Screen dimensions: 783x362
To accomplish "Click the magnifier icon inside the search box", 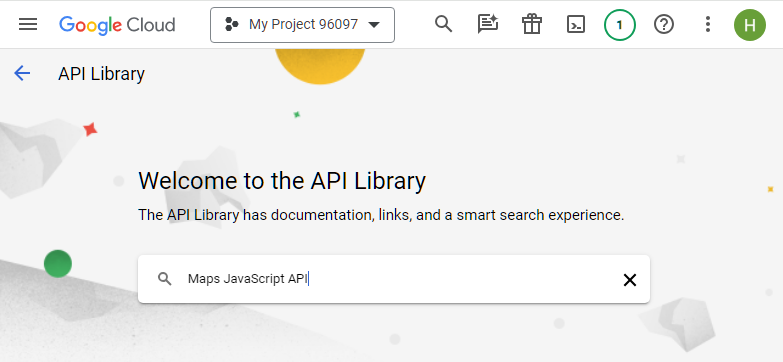I will click(165, 279).
